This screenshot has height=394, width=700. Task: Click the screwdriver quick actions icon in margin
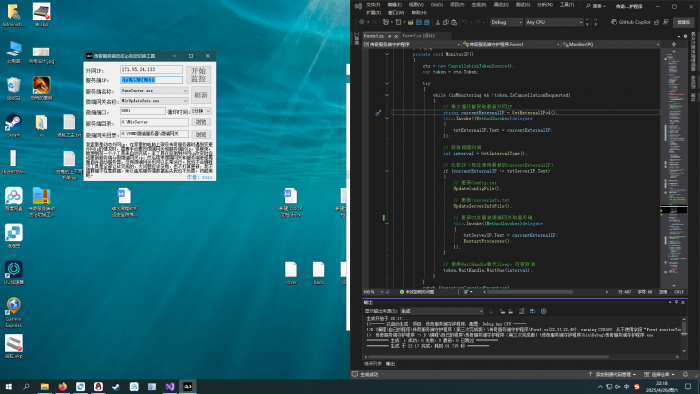click(x=378, y=113)
